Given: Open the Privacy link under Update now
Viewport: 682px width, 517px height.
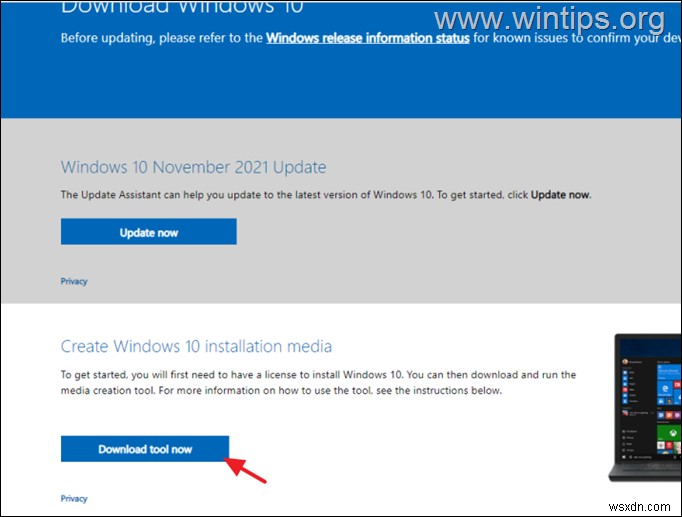Looking at the screenshot, I should point(74,281).
